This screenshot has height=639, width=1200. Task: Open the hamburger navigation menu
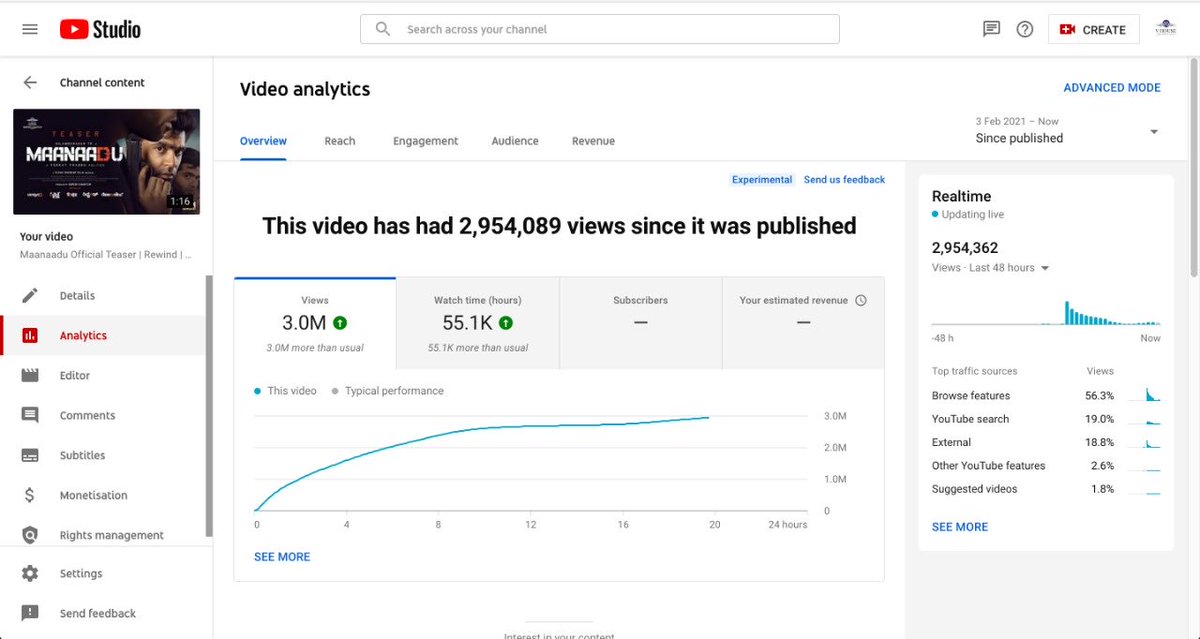click(30, 30)
